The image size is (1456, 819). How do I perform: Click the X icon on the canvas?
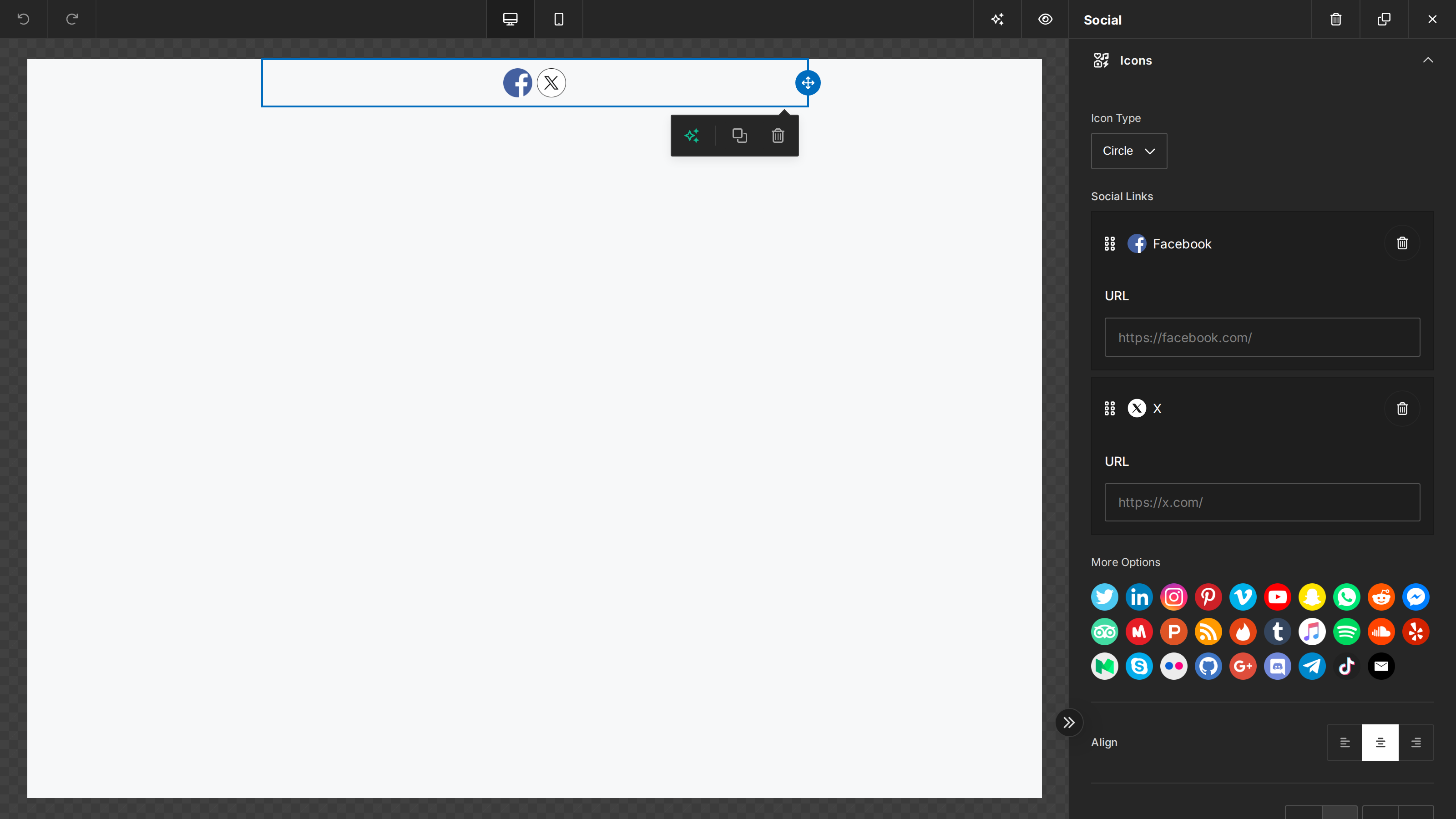tap(551, 83)
